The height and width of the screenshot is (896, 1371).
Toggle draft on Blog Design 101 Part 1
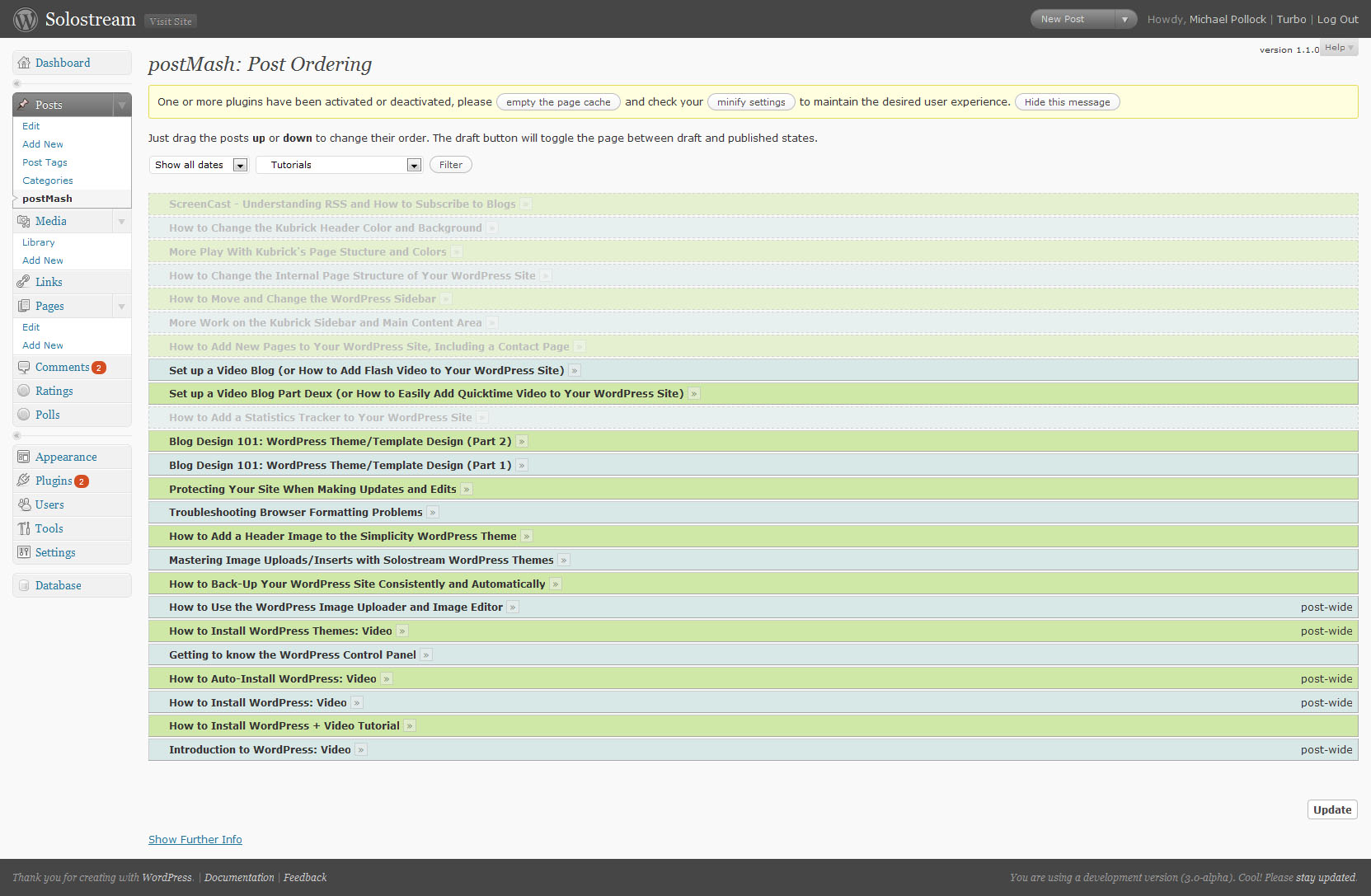click(522, 466)
